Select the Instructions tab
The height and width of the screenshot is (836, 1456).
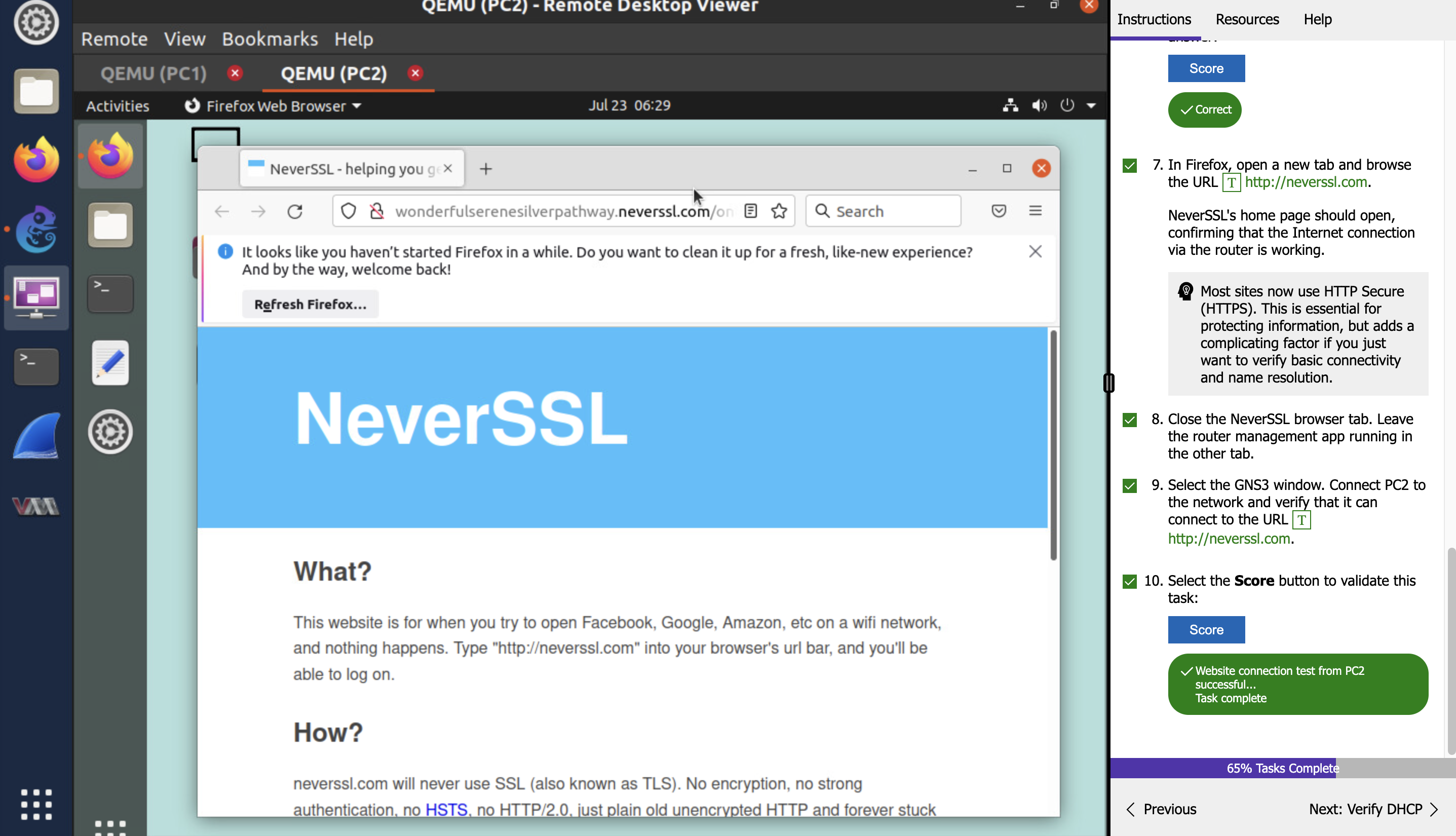coord(1154,20)
